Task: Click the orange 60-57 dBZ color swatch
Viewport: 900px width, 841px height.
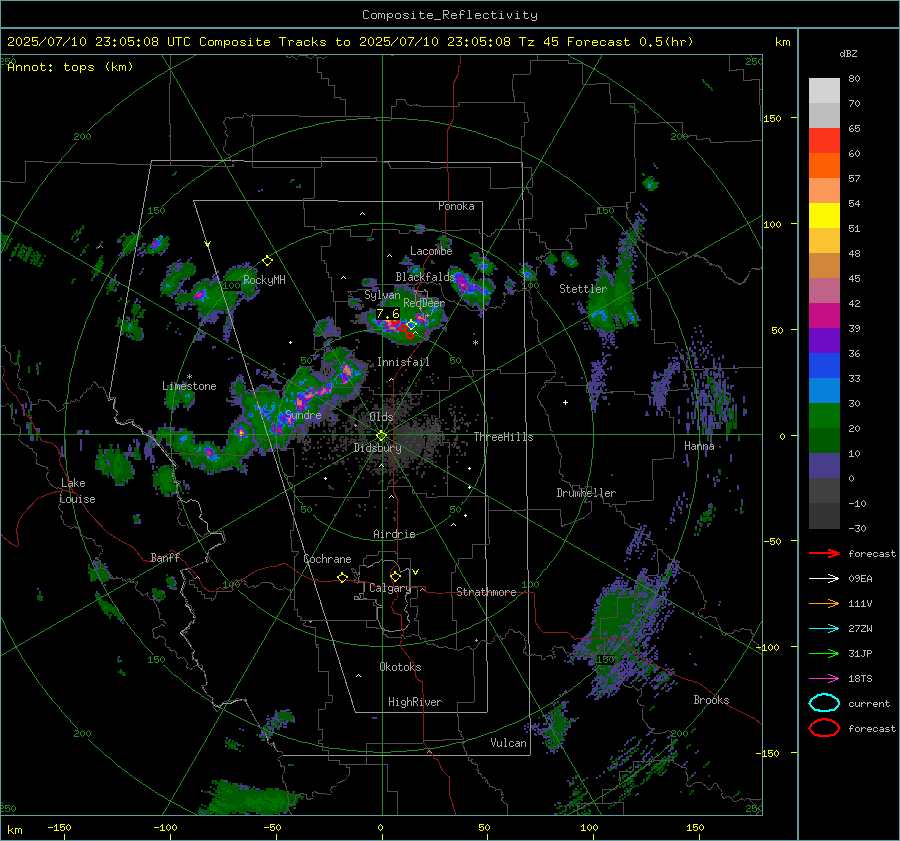Action: 824,166
